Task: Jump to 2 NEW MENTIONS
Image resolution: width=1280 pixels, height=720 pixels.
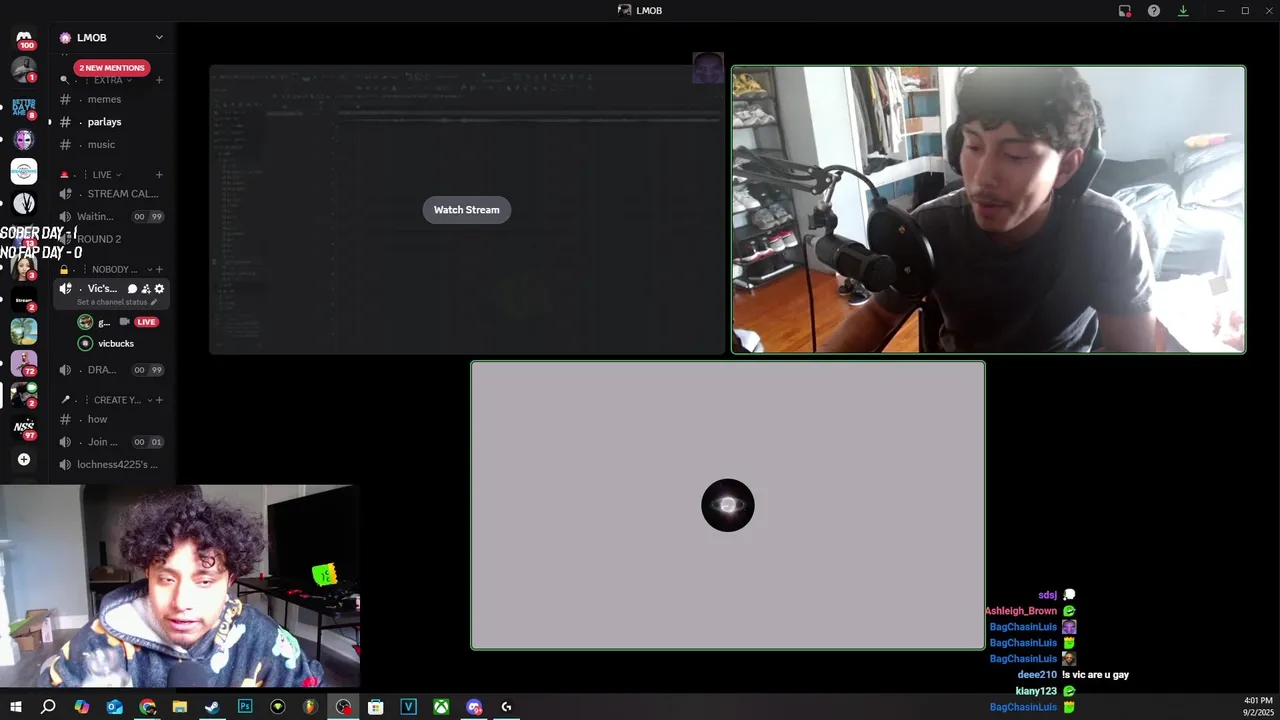Action: tap(112, 68)
